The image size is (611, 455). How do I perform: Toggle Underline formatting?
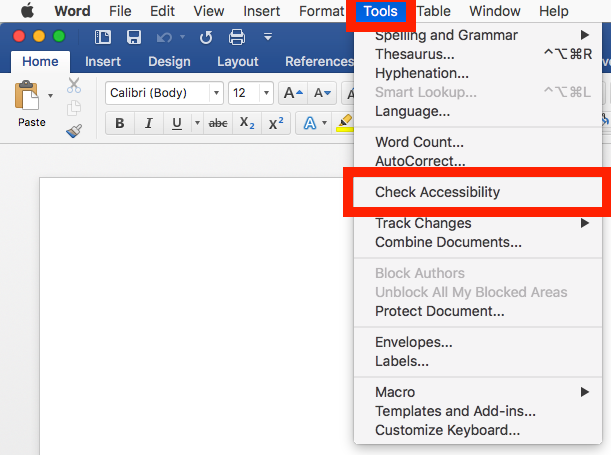pyautogui.click(x=177, y=123)
